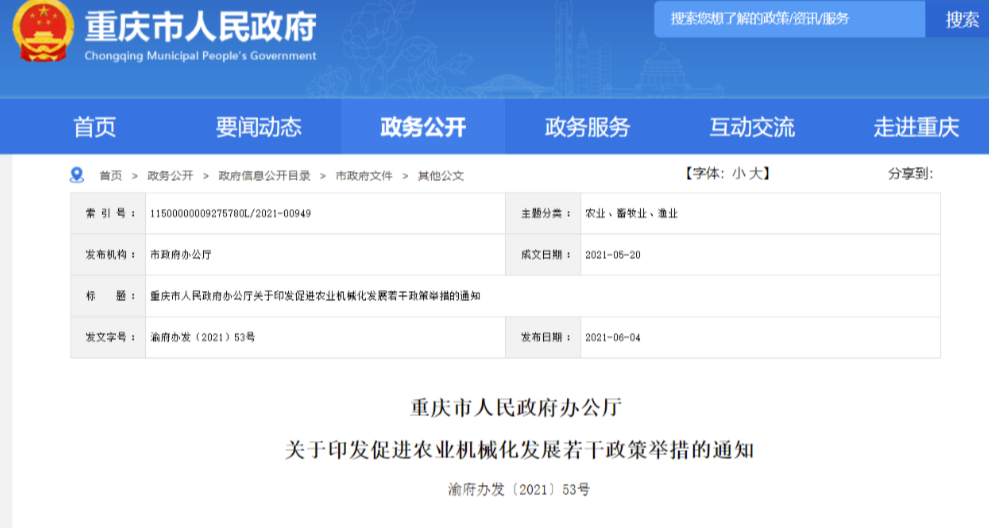Select the 政务公开 navigation tab
This screenshot has width=989, height=528.
click(423, 127)
